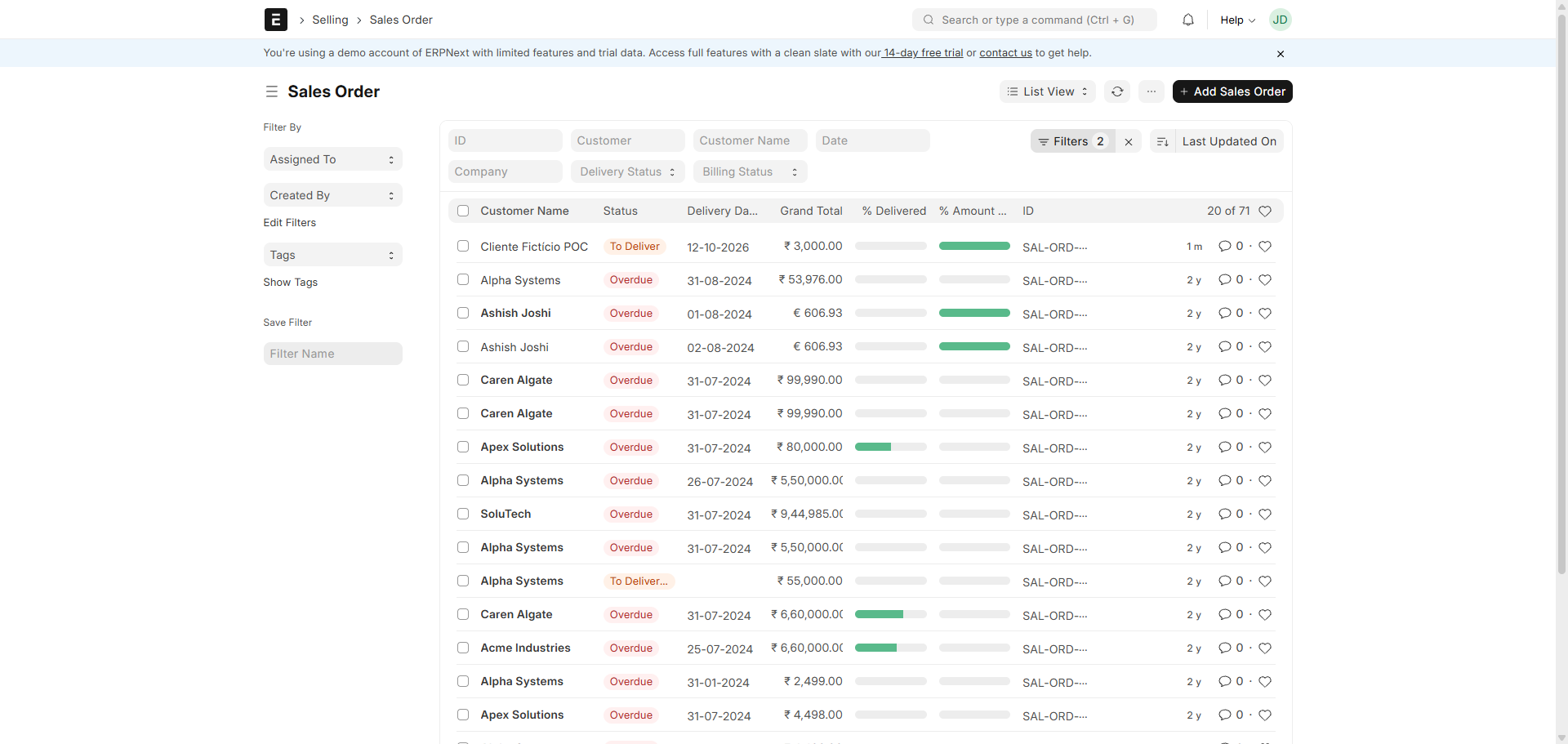Focus the search or command bar

pos(1034,20)
